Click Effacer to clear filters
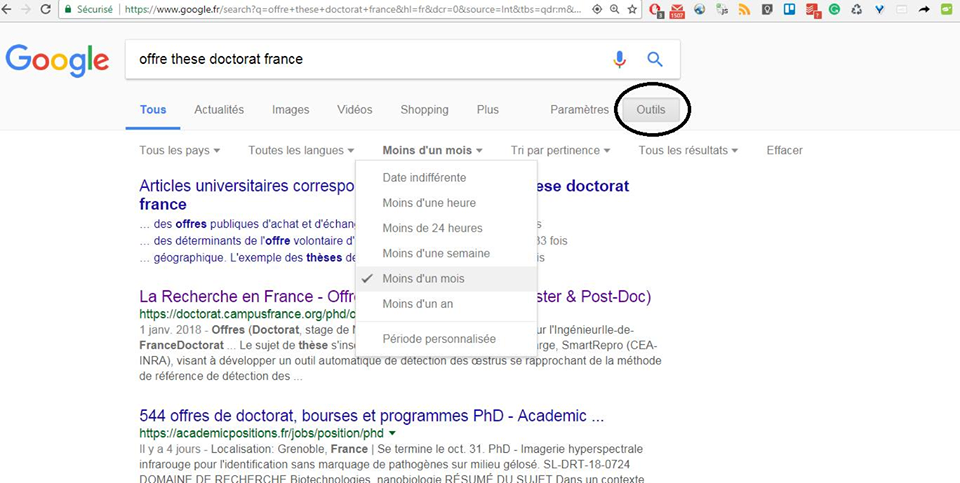 tap(784, 150)
